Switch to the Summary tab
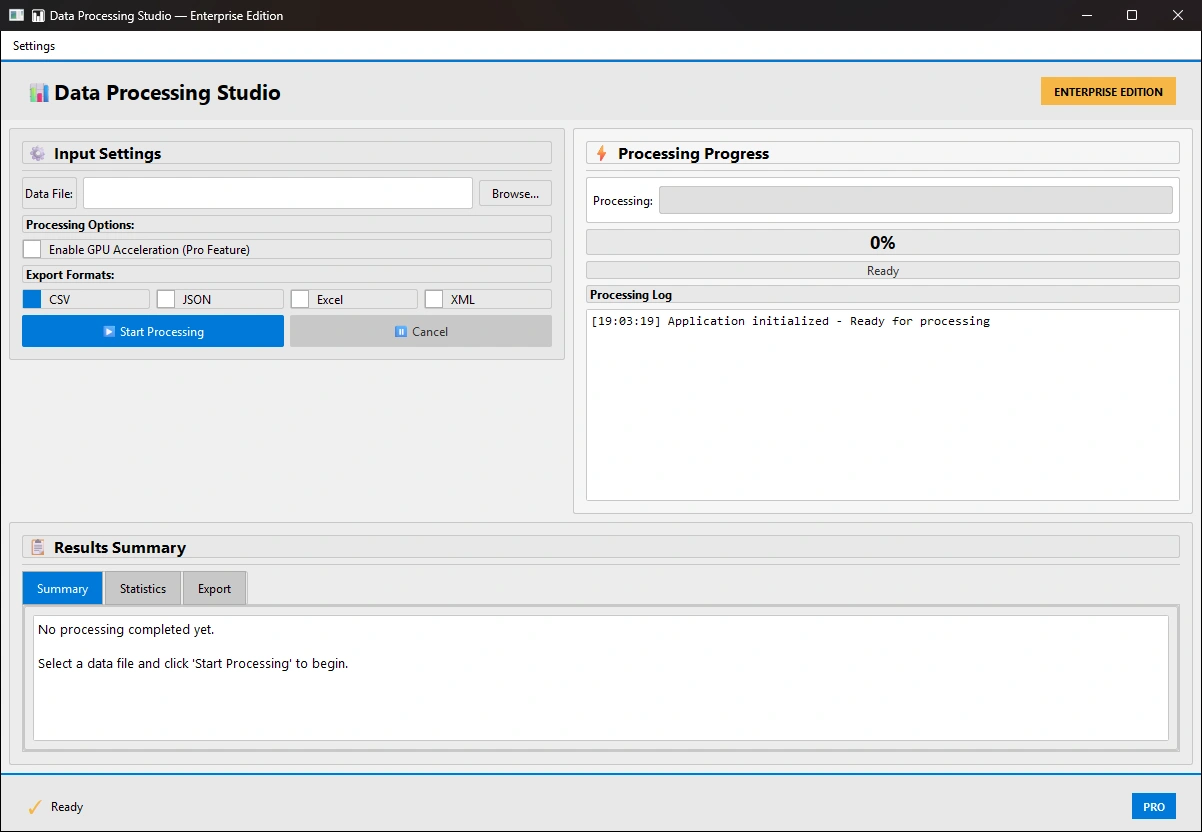Screen dimensions: 1202x832 click(x=63, y=588)
